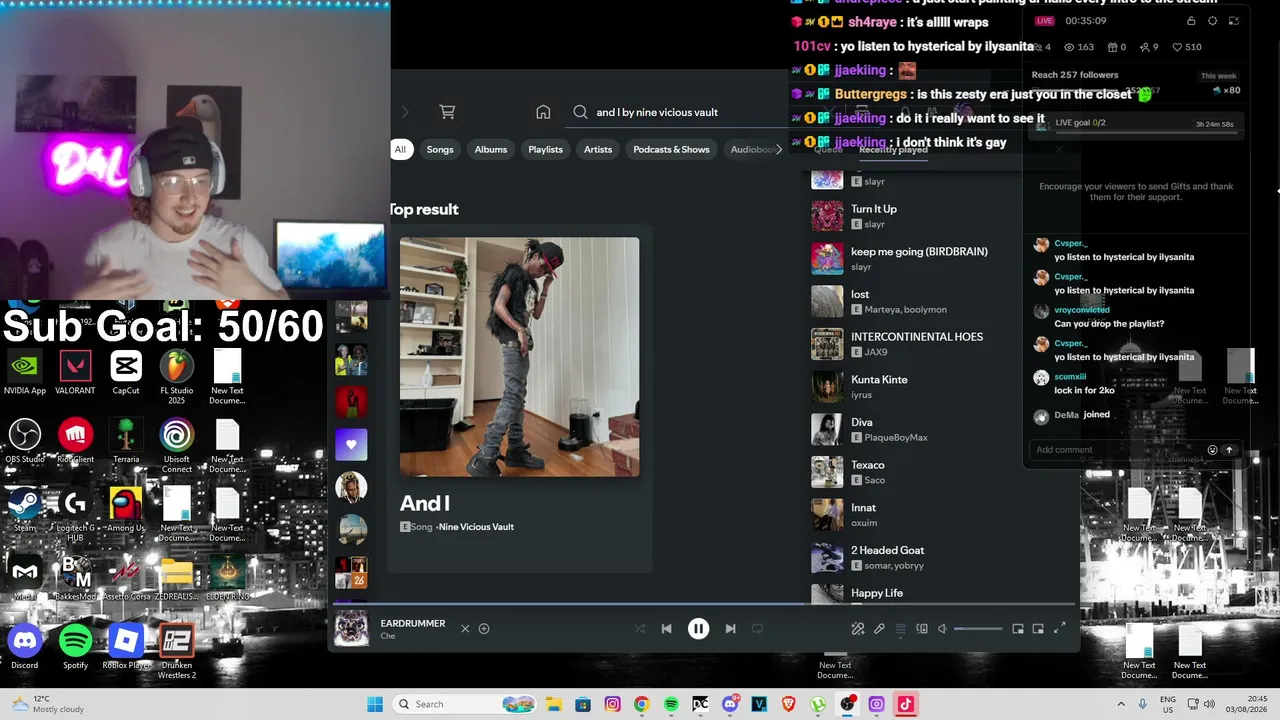Click the Spotify volume slider
This screenshot has width=1280, height=720.
978,629
